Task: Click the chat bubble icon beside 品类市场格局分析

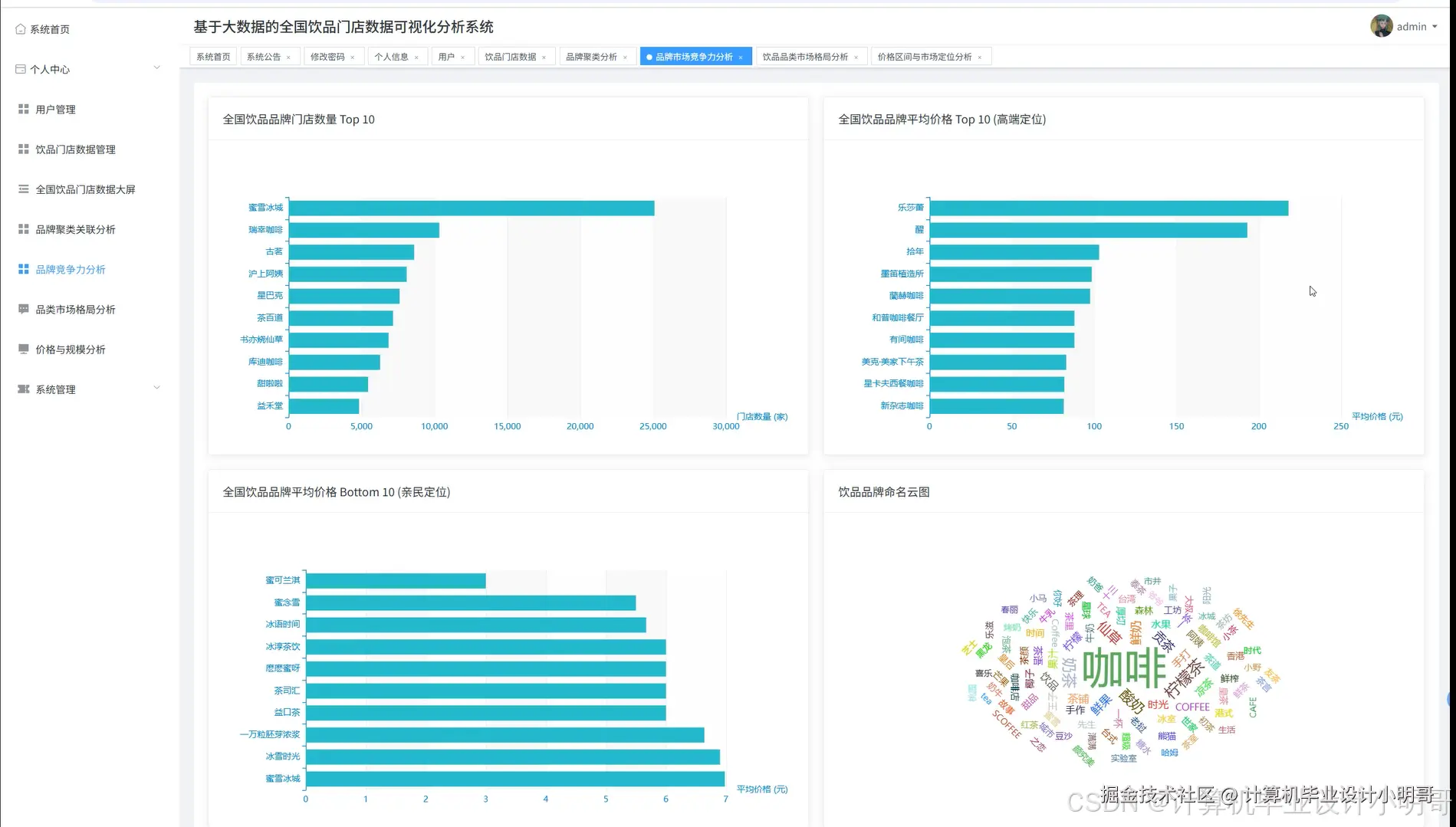Action: click(24, 309)
